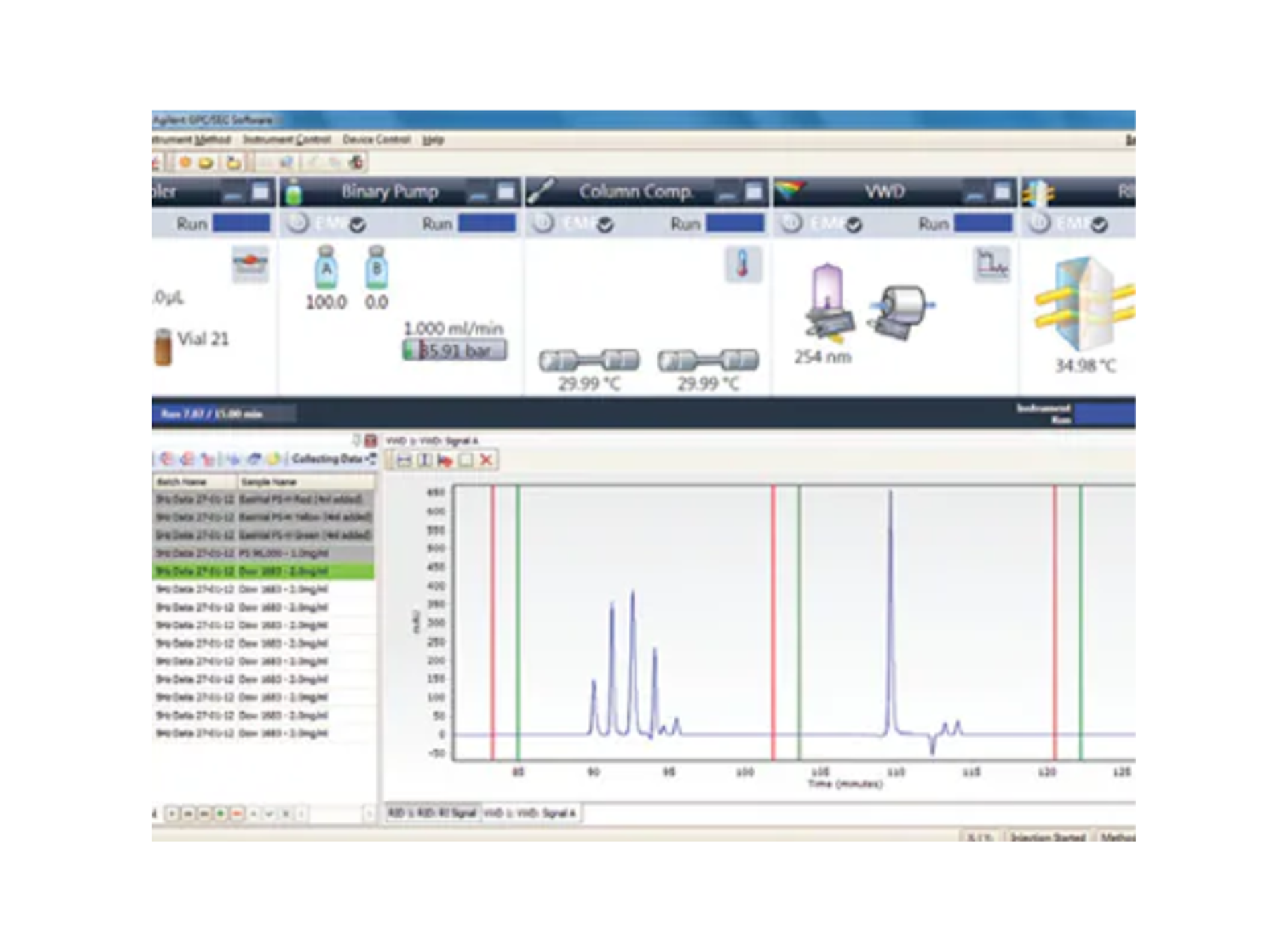Click the Binary Pump power on/off icon

pos(298,223)
